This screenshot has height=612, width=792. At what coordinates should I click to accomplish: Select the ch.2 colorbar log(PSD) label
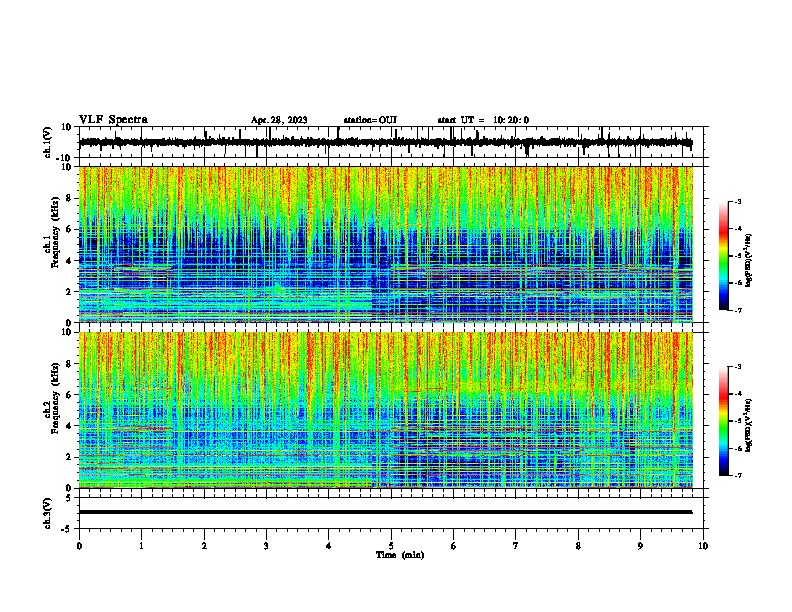click(748, 425)
